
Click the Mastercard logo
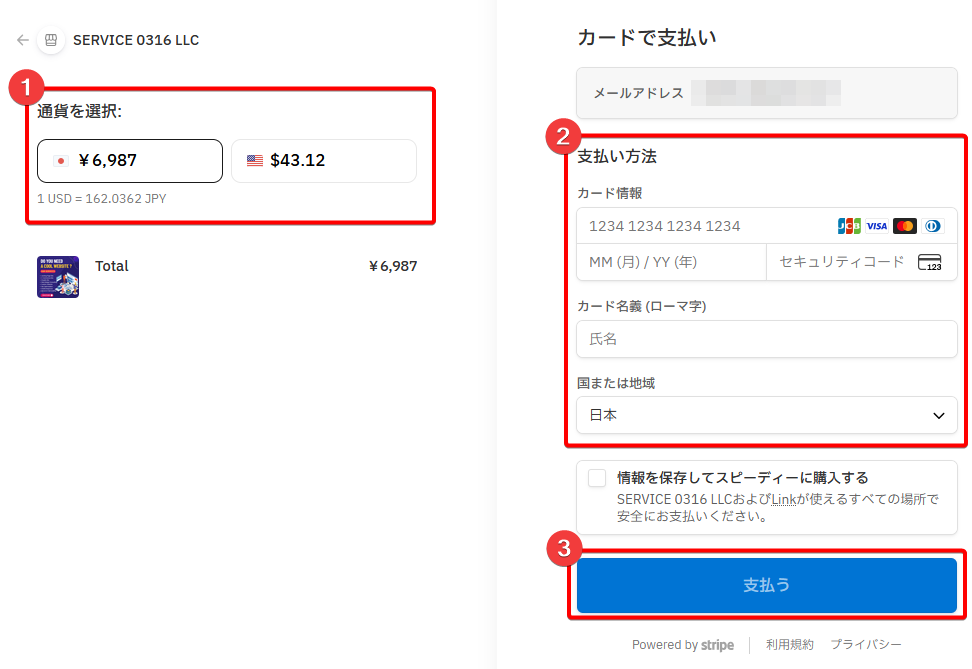click(904, 226)
